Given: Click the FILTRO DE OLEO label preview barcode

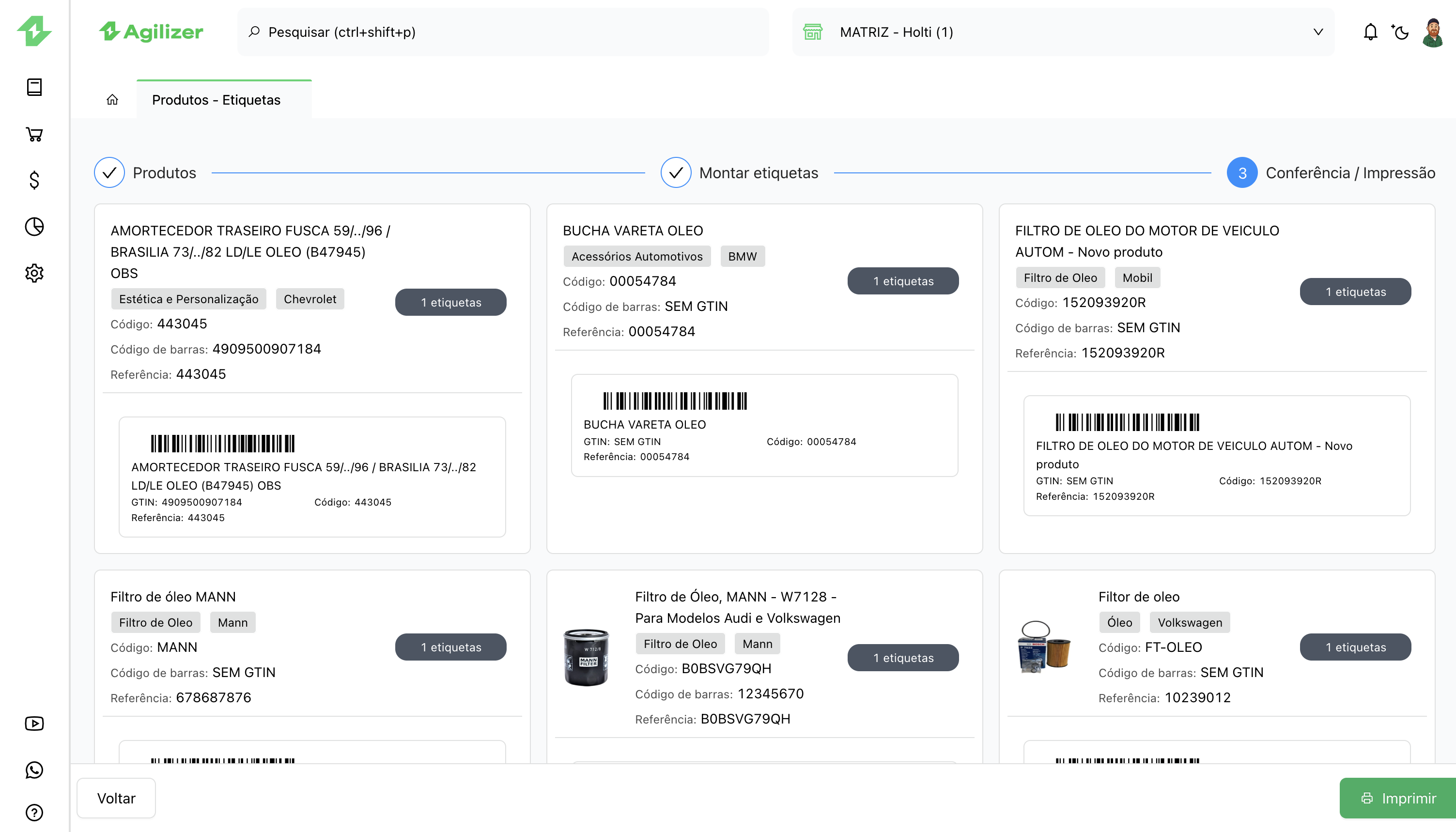Looking at the screenshot, I should click(x=1128, y=422).
